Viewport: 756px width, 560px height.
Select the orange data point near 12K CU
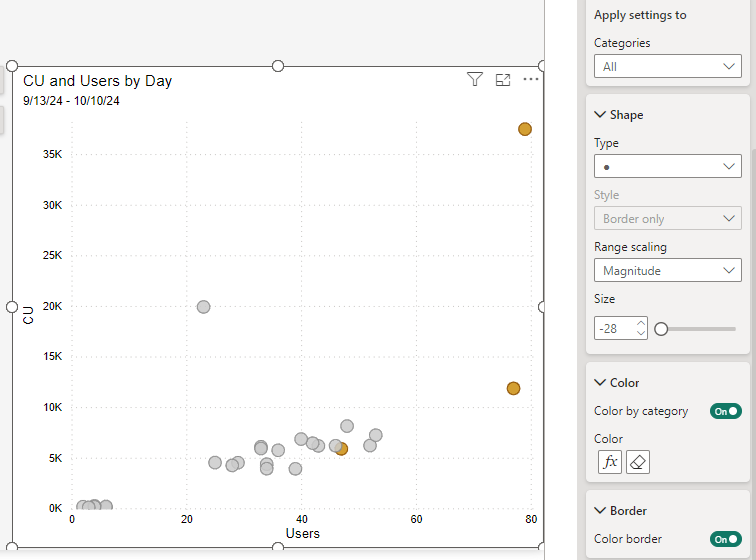[x=513, y=388]
